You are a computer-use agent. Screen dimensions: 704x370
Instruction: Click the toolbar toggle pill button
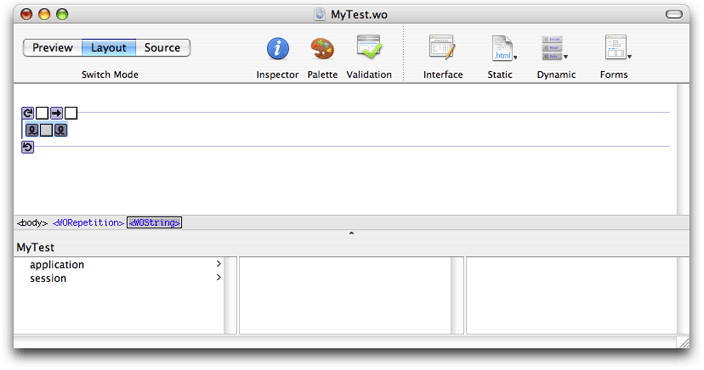(x=674, y=15)
